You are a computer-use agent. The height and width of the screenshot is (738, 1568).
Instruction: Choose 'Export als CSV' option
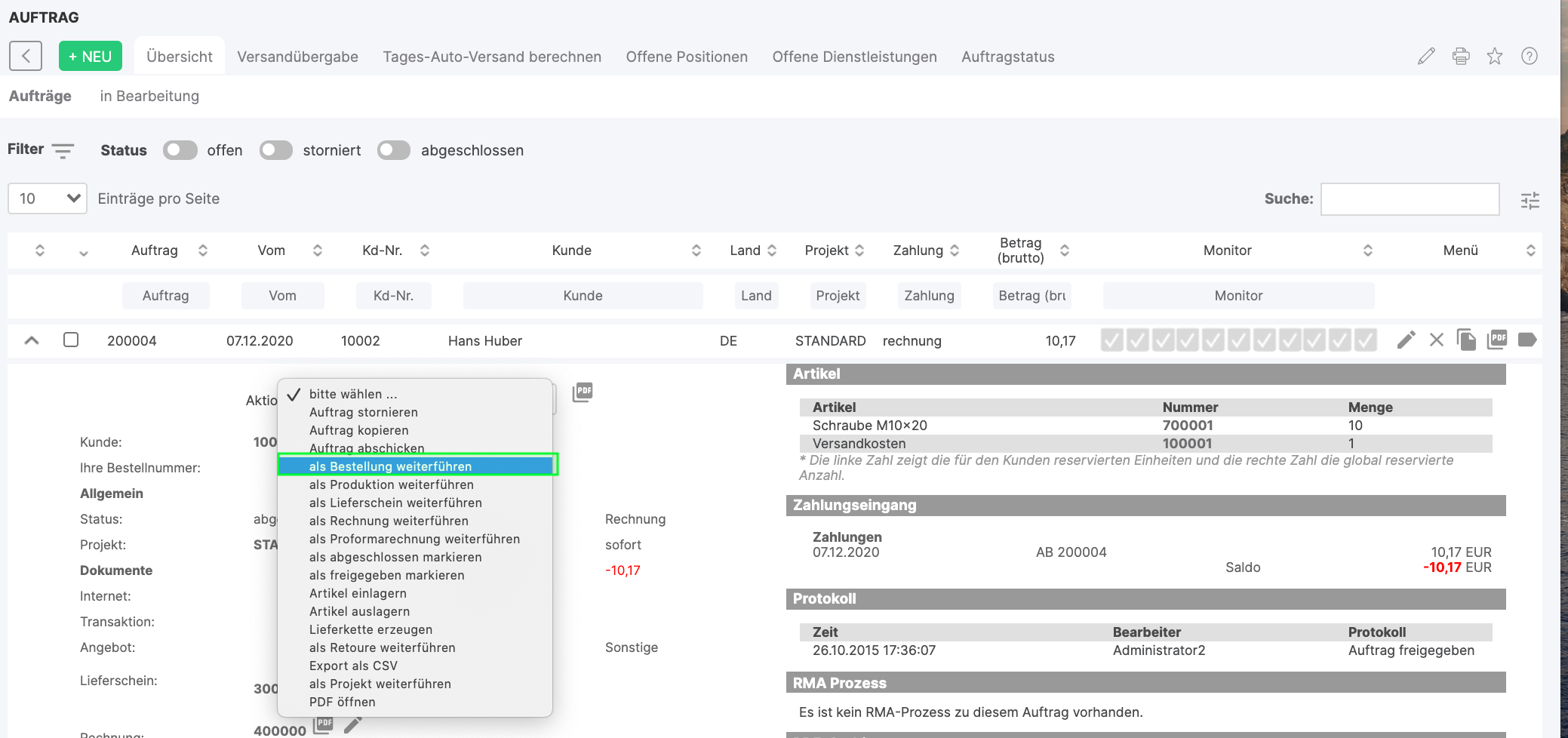(353, 666)
